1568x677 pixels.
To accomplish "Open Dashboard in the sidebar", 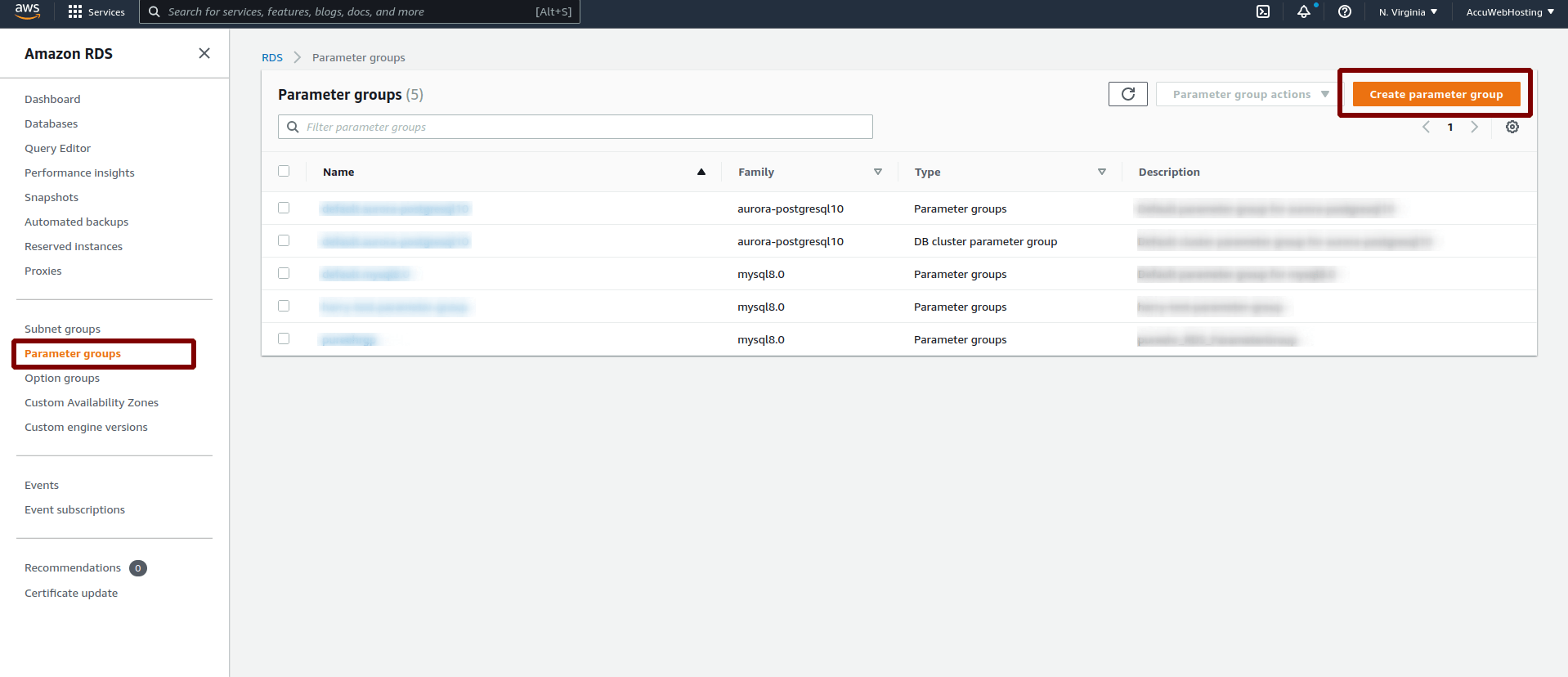I will [x=52, y=99].
